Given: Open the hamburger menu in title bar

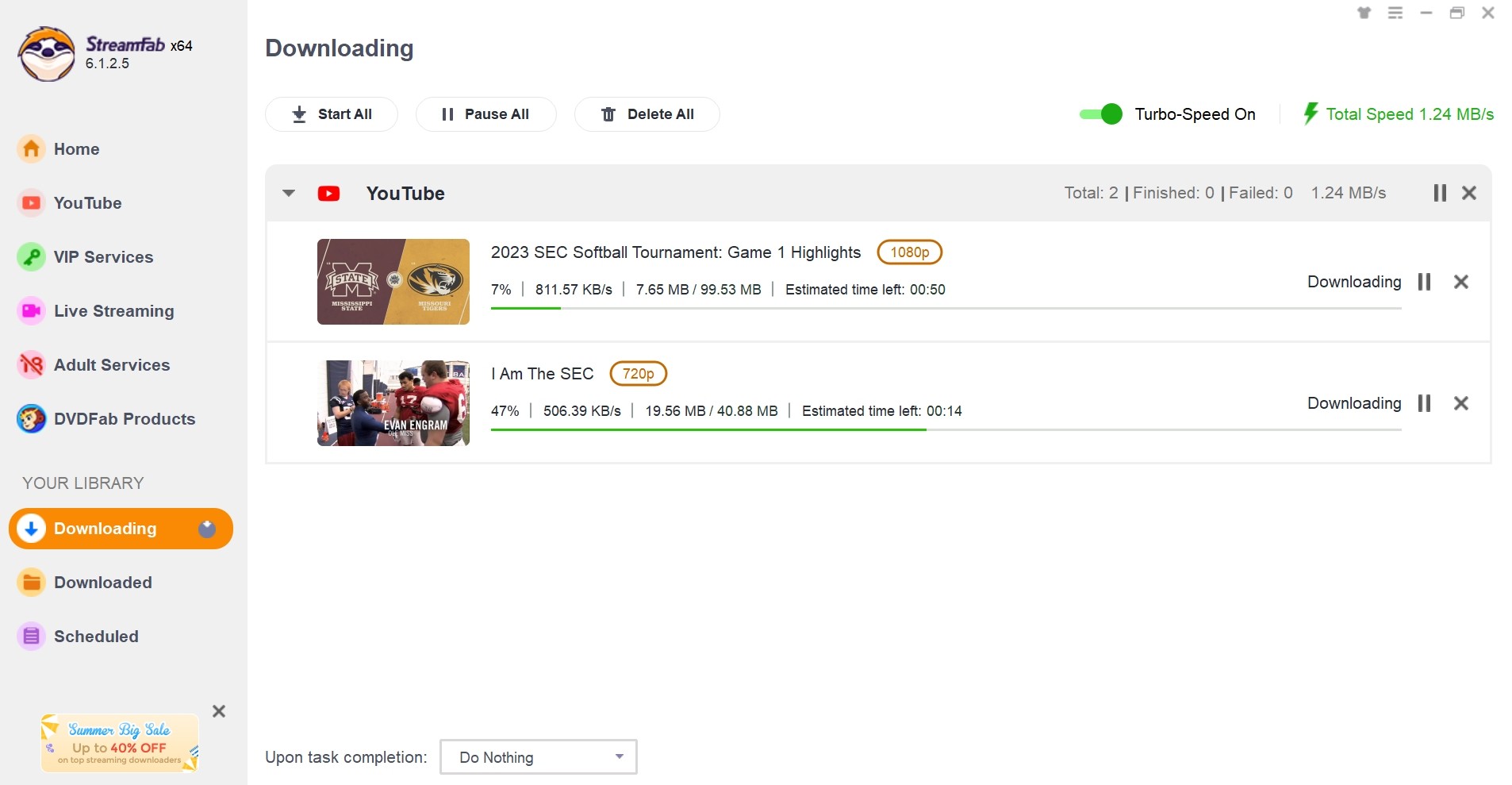Looking at the screenshot, I should click(x=1395, y=13).
